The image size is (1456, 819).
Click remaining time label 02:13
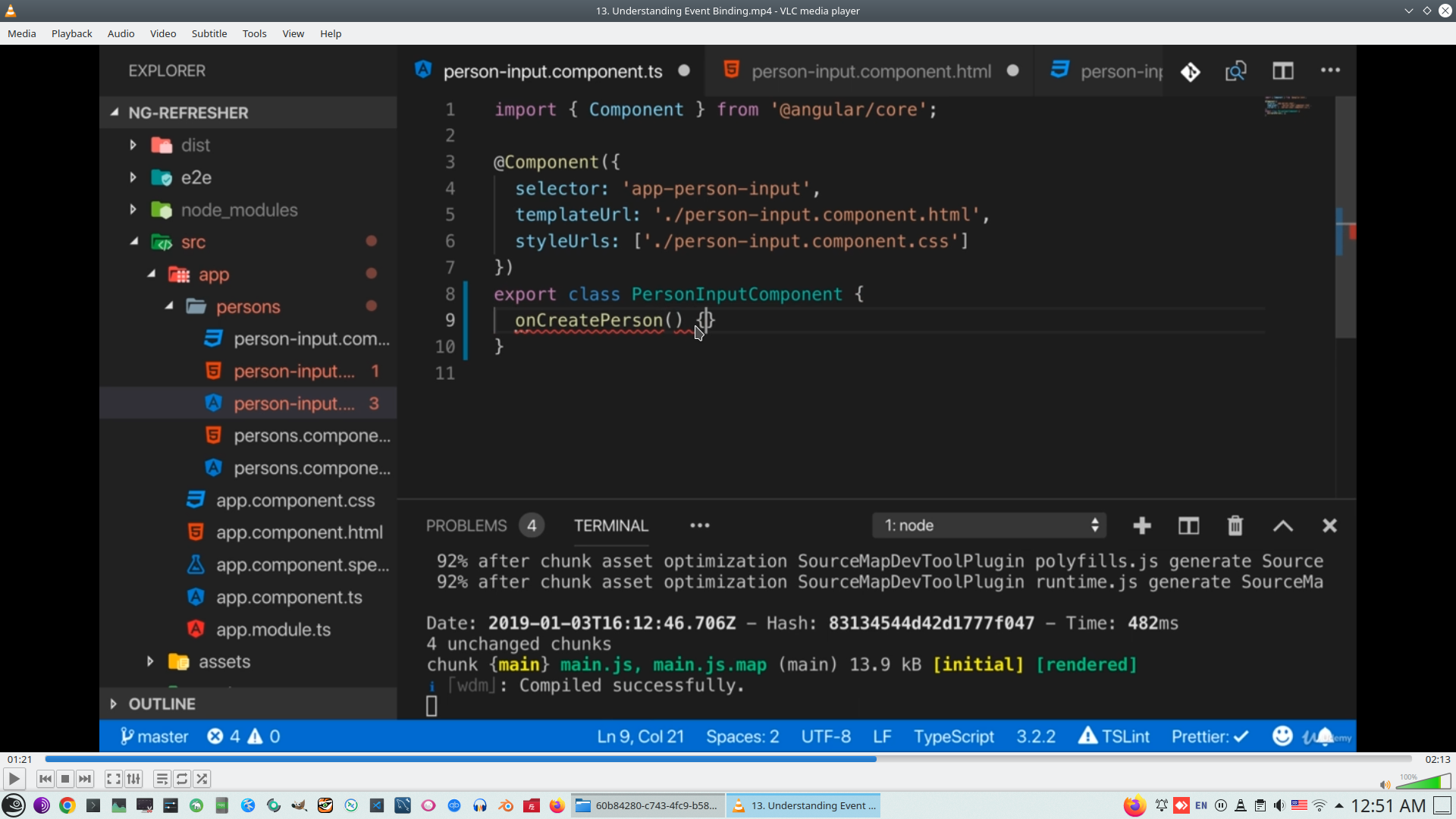click(1437, 759)
